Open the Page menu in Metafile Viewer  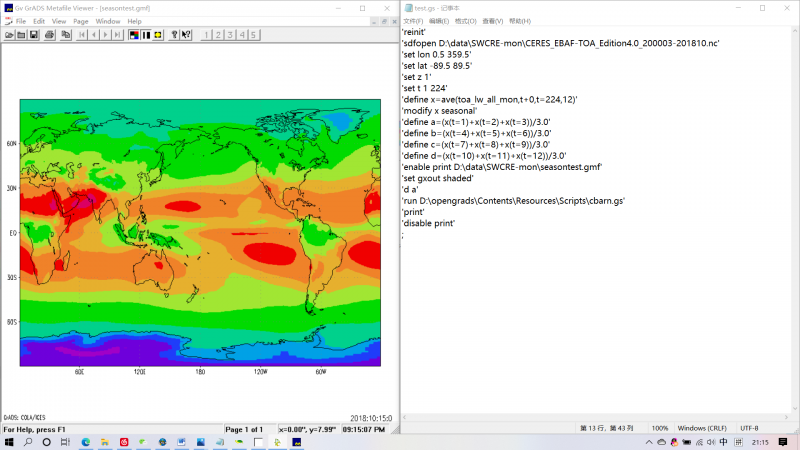(80, 21)
